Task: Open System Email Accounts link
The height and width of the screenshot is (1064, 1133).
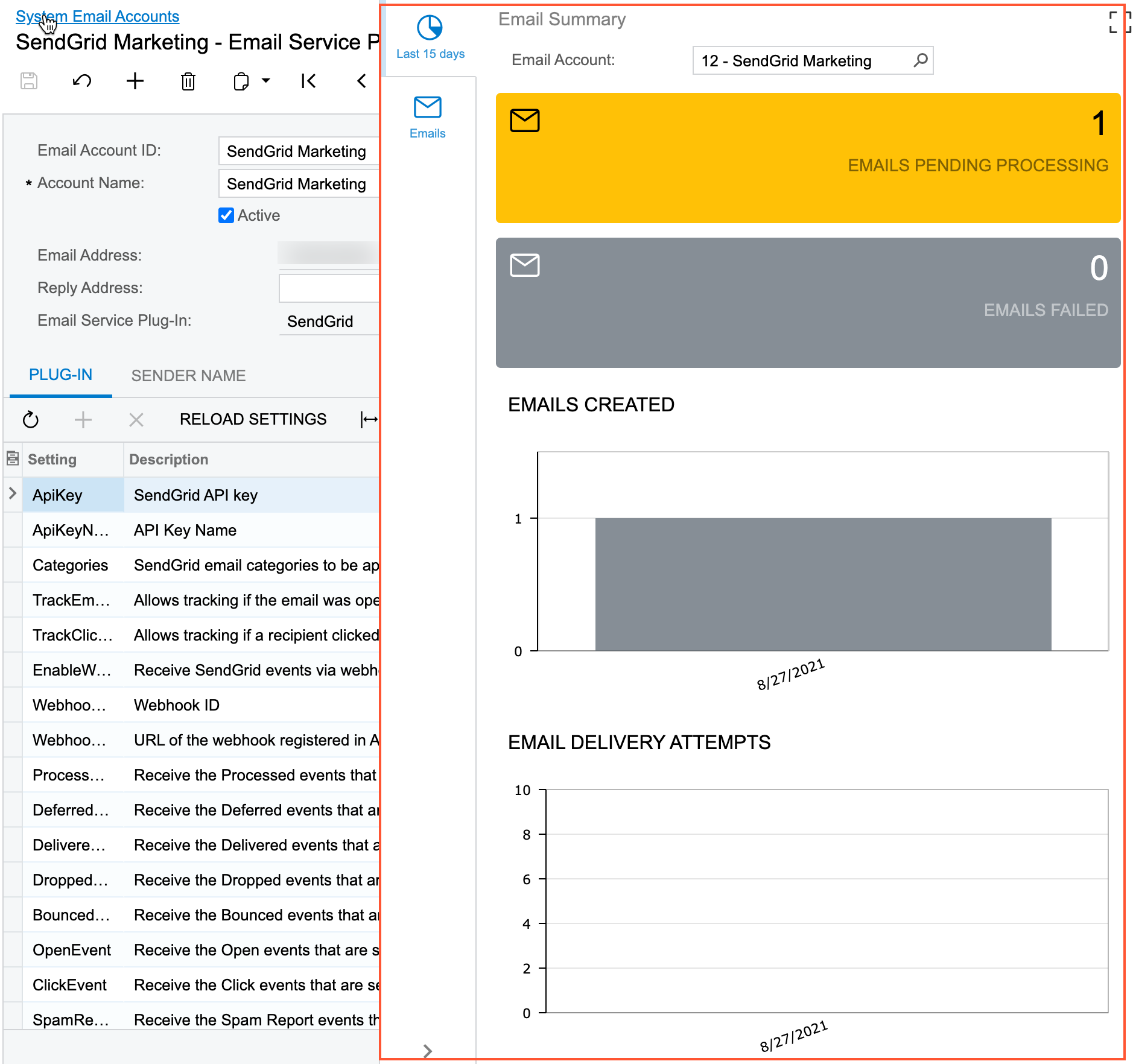Action: point(97,16)
